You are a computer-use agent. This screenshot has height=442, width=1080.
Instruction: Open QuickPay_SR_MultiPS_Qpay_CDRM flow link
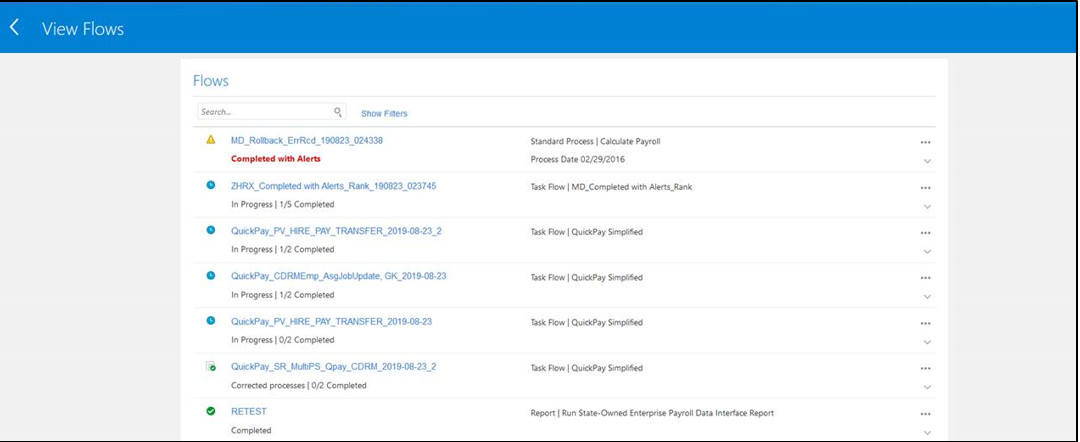(x=333, y=366)
